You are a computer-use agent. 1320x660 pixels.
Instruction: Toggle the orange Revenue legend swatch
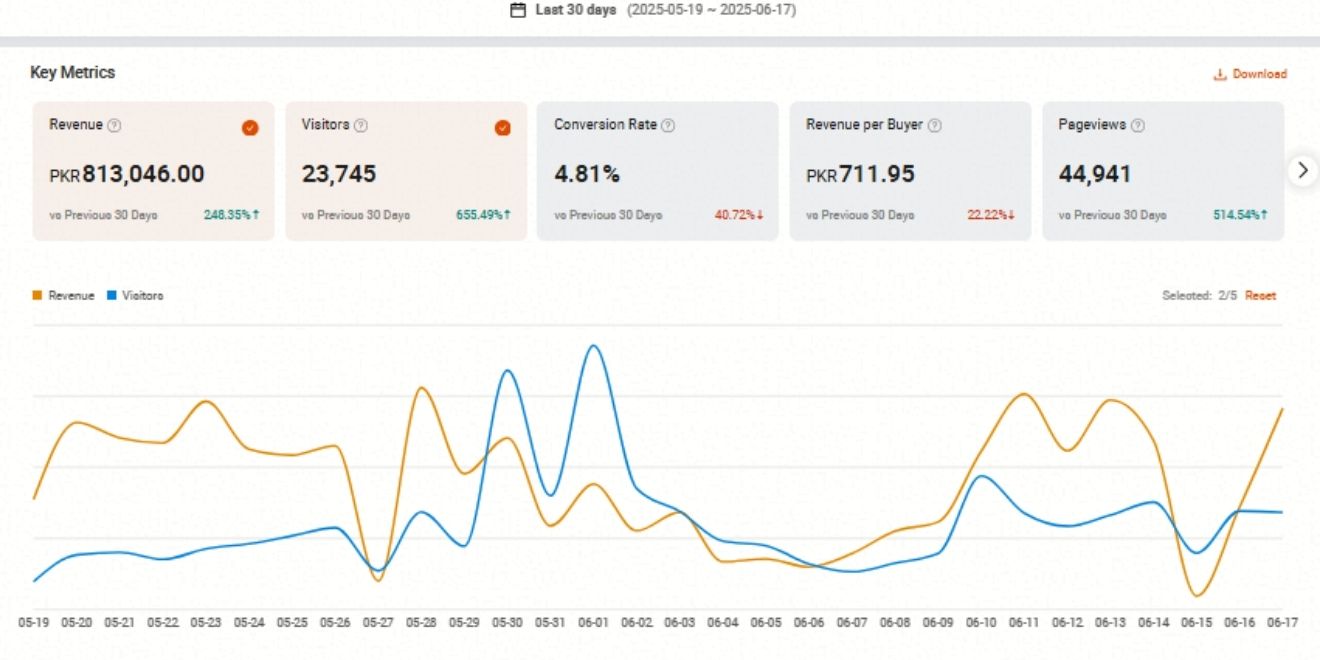tap(38, 296)
